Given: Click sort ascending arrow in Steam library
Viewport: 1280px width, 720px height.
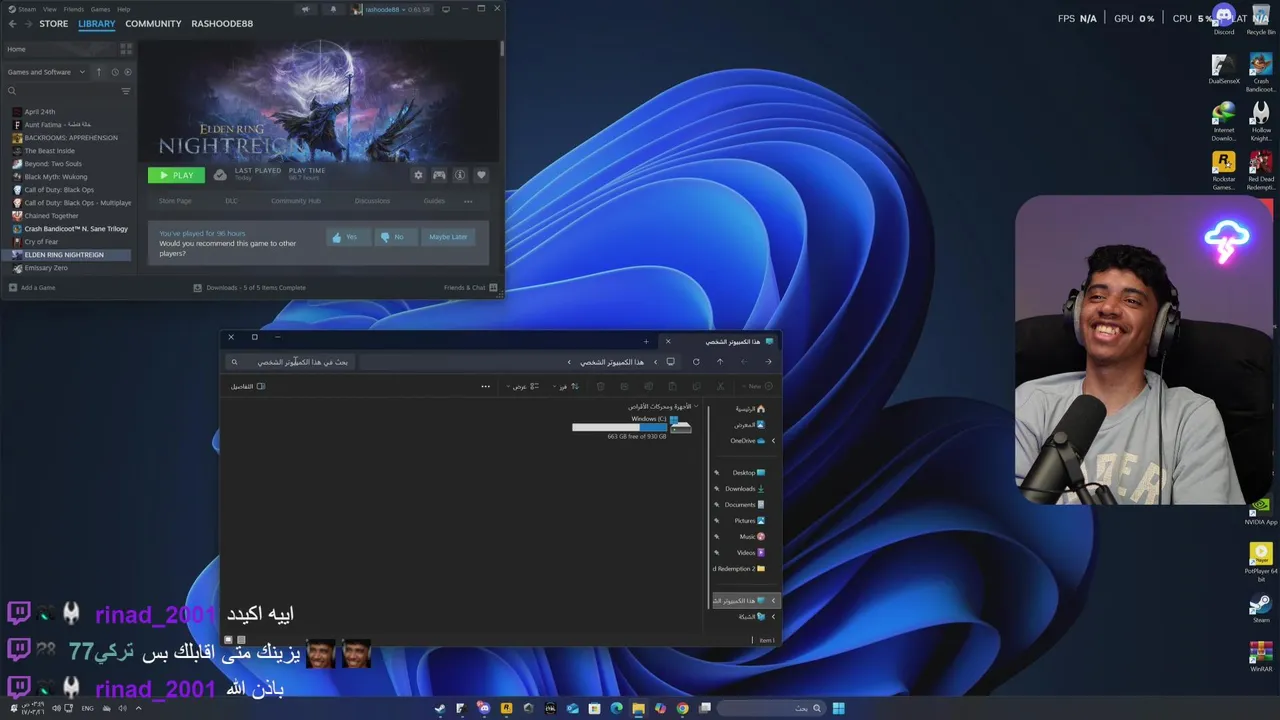Looking at the screenshot, I should pos(98,72).
